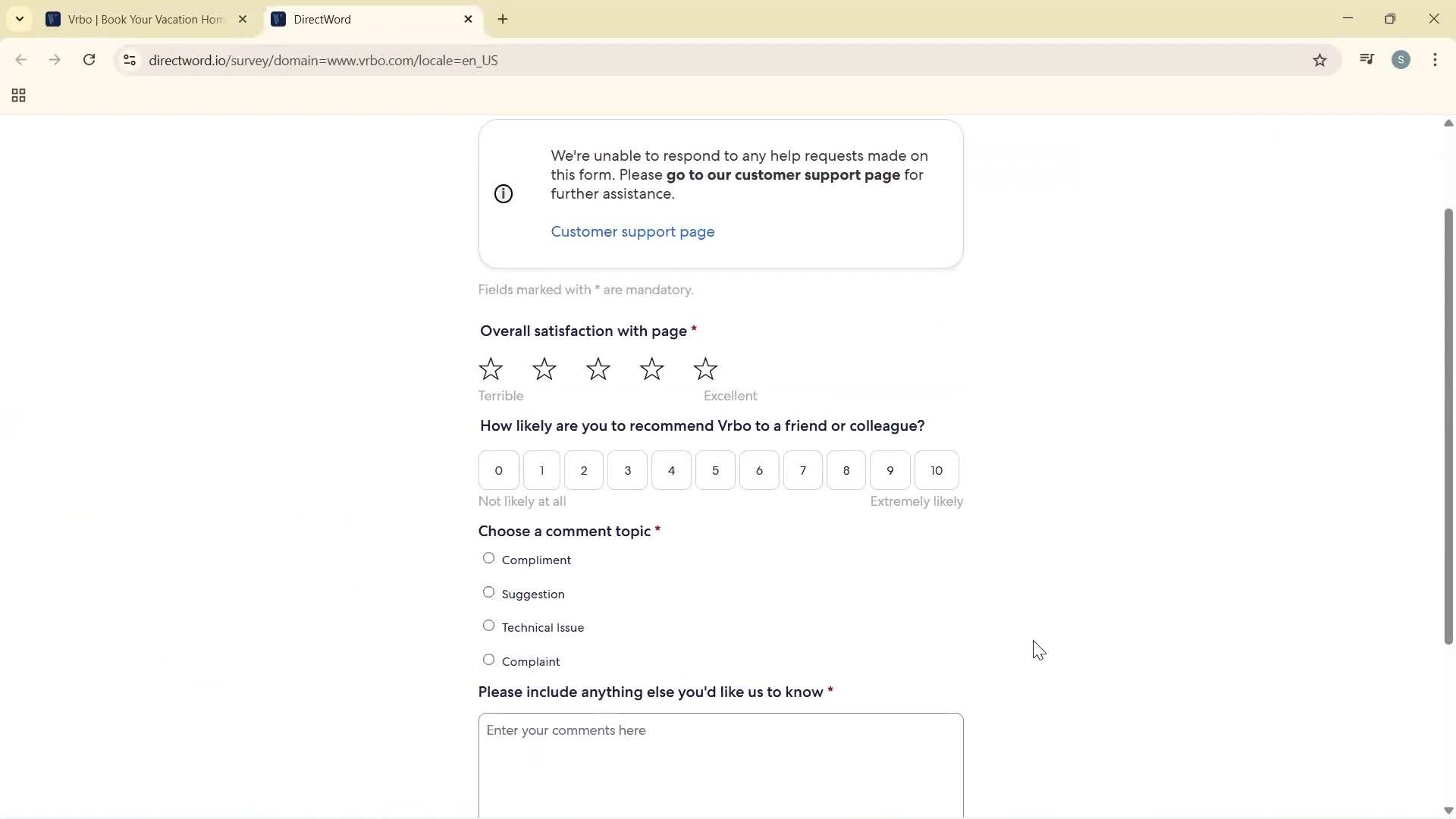Rate satisfaction with the Excellent star
Screen dimensions: 1456x819
704,369
